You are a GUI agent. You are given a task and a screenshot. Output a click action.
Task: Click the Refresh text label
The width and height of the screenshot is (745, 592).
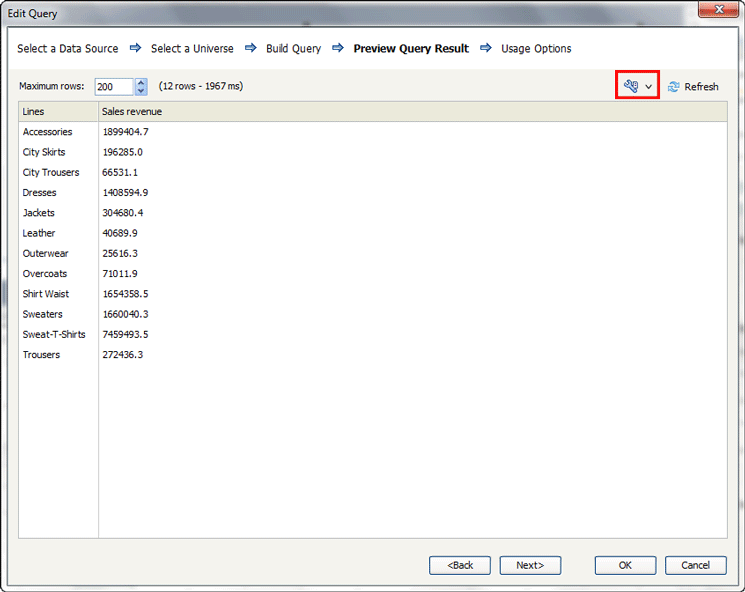click(x=701, y=86)
